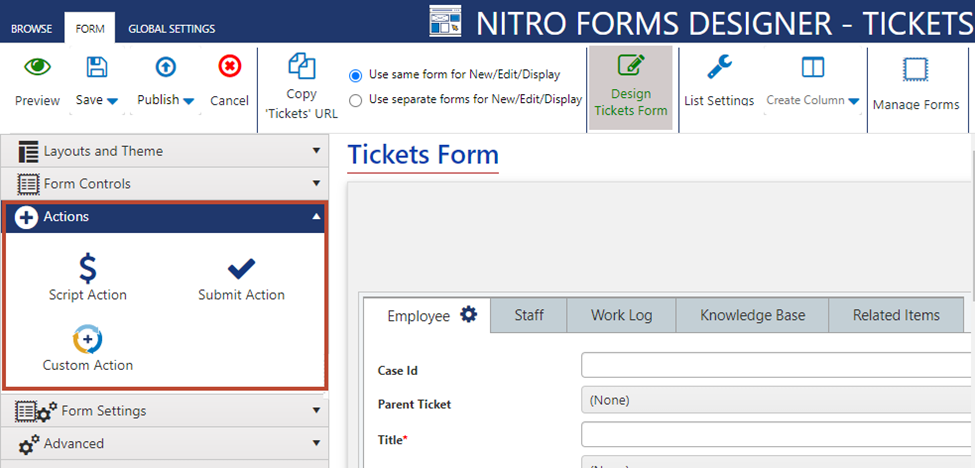Open the Publish dropdown arrow
The height and width of the screenshot is (468, 975).
click(188, 101)
